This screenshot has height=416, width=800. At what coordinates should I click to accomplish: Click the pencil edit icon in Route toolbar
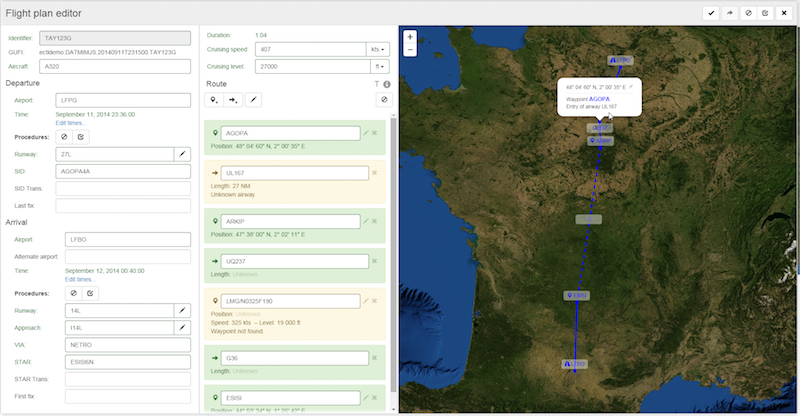tap(253, 100)
